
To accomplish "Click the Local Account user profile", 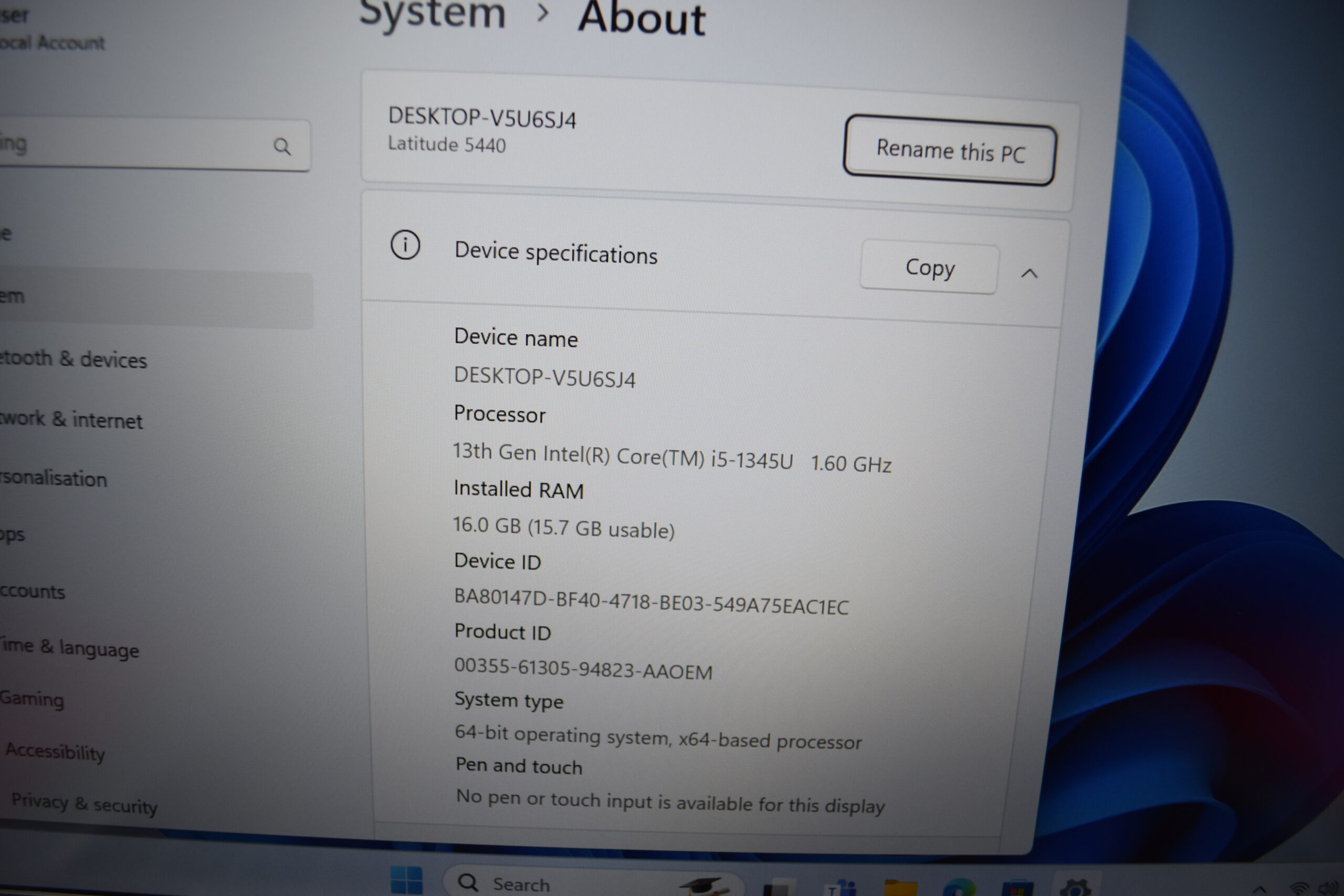I will [x=52, y=28].
